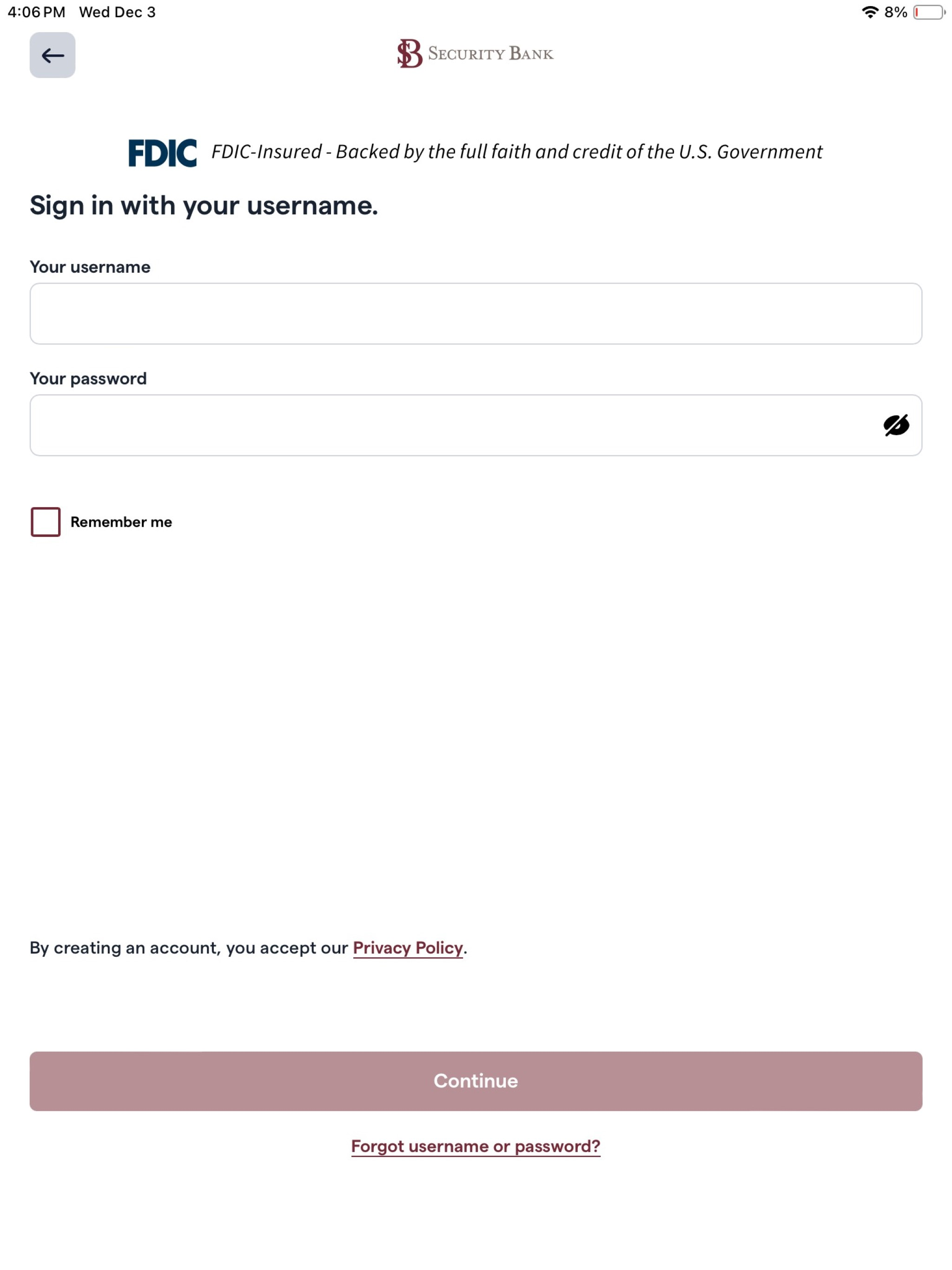Click the Your password label
This screenshot has height=1270, width=952.
(88, 379)
